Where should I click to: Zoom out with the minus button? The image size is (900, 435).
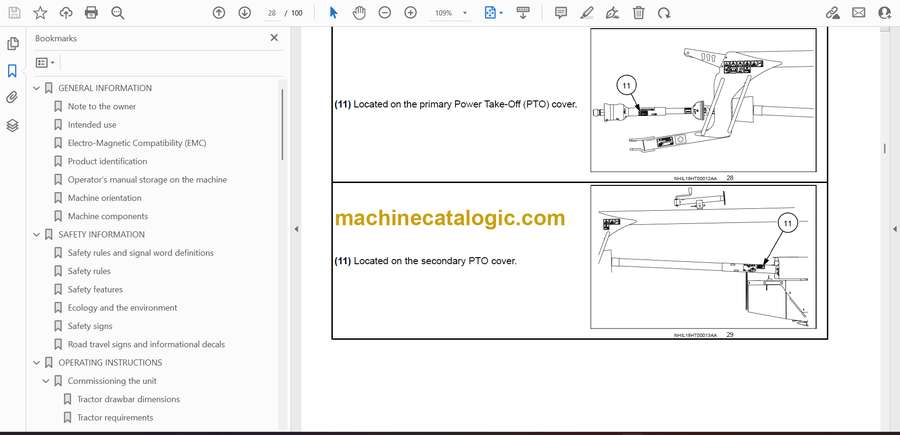click(x=385, y=13)
